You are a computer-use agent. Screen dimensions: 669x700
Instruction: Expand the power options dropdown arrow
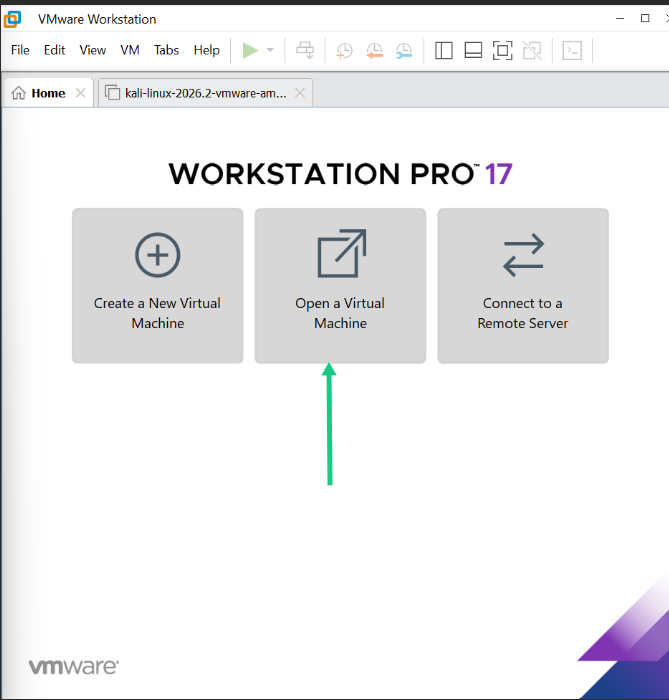click(x=270, y=50)
